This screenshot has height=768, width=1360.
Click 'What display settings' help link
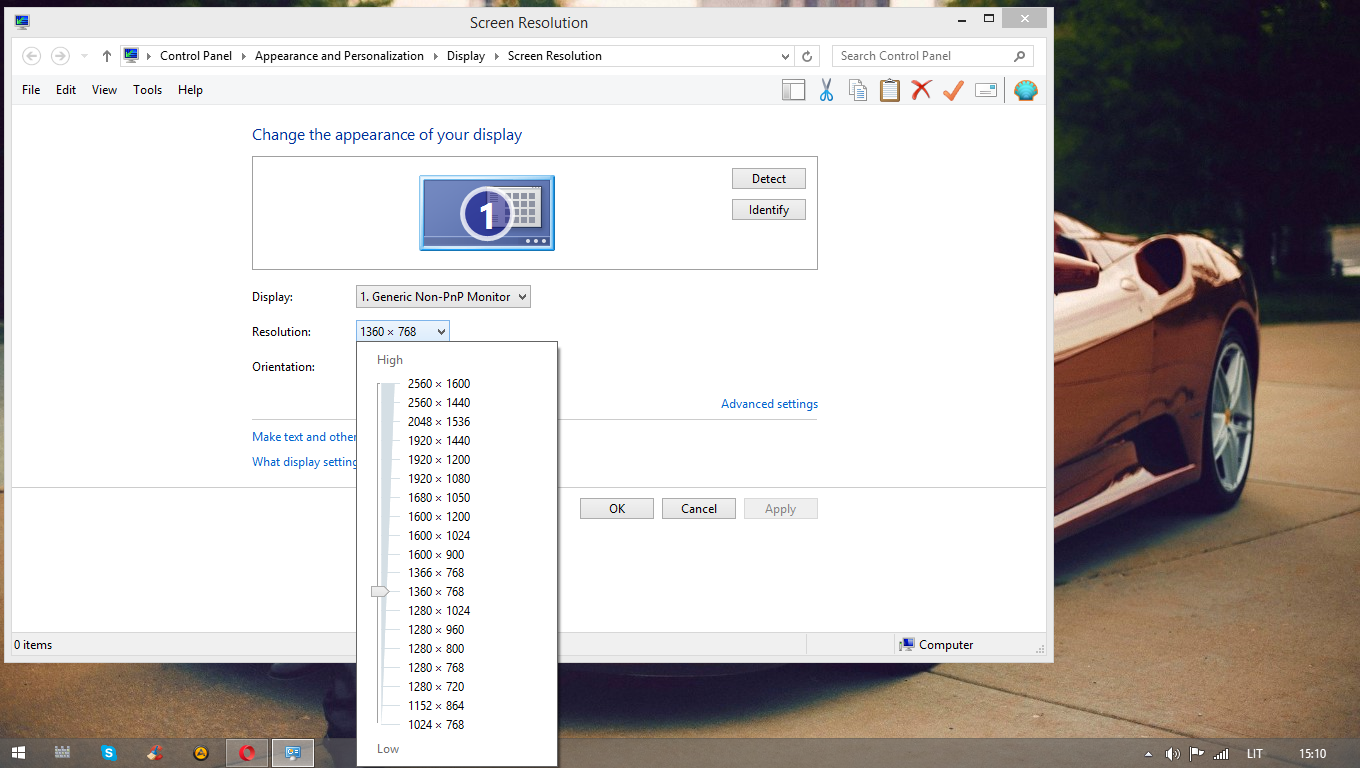(x=305, y=462)
